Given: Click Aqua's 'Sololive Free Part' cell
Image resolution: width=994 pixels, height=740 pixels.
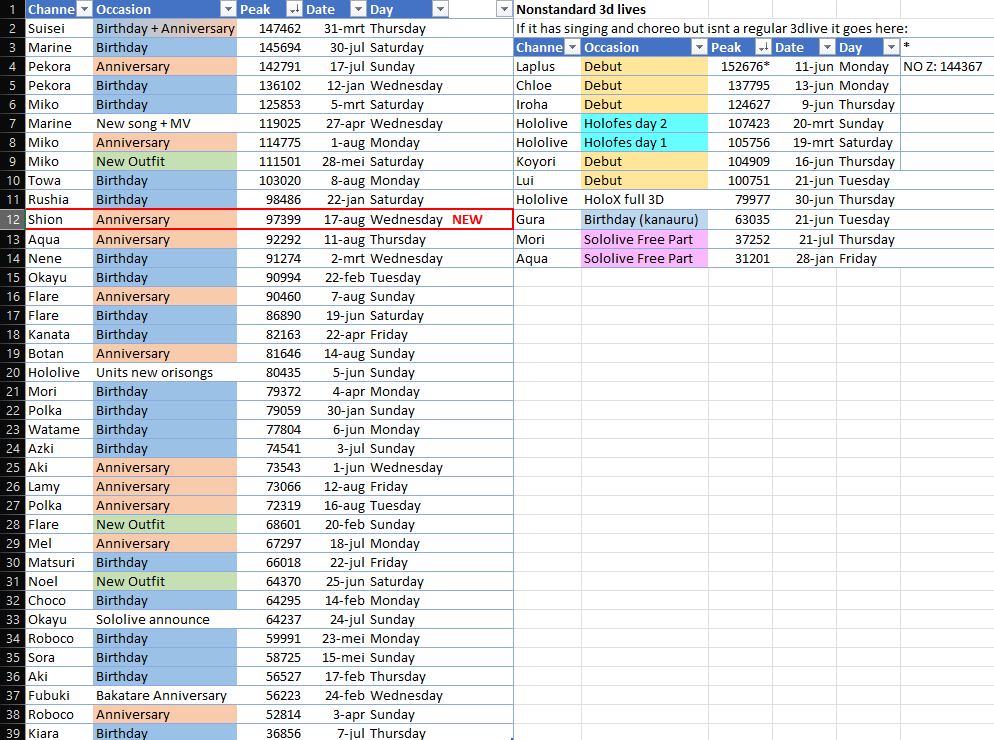Looking at the screenshot, I should click(645, 259).
